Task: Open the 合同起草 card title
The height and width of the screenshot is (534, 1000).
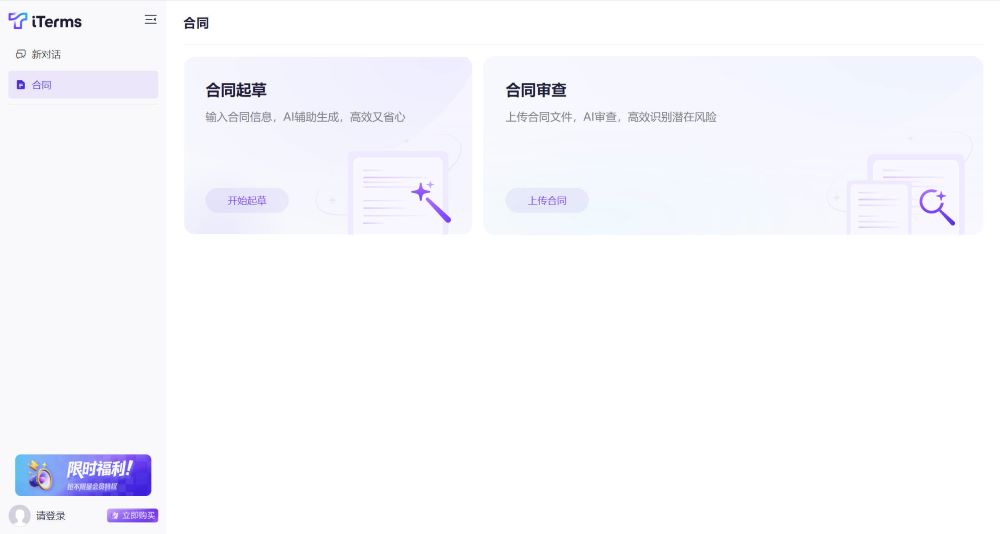Action: [x=236, y=90]
